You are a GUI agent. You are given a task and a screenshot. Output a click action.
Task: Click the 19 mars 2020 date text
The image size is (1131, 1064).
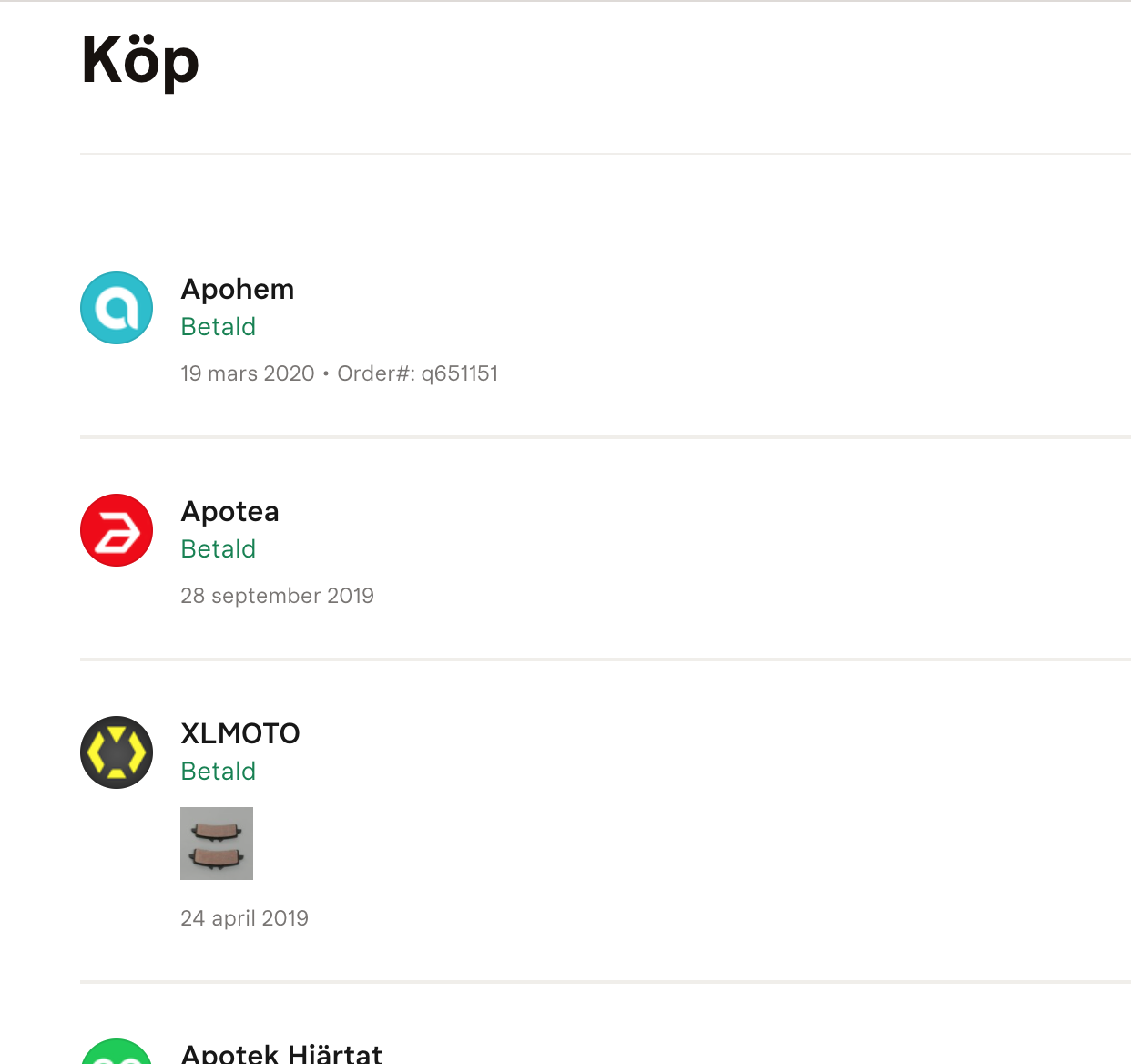point(248,373)
